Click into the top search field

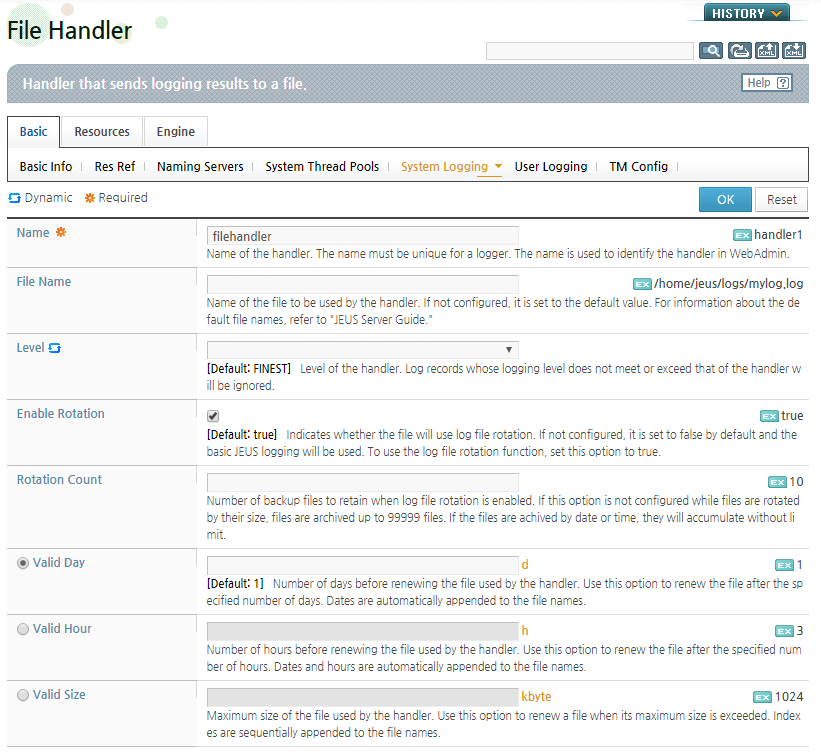(x=590, y=51)
